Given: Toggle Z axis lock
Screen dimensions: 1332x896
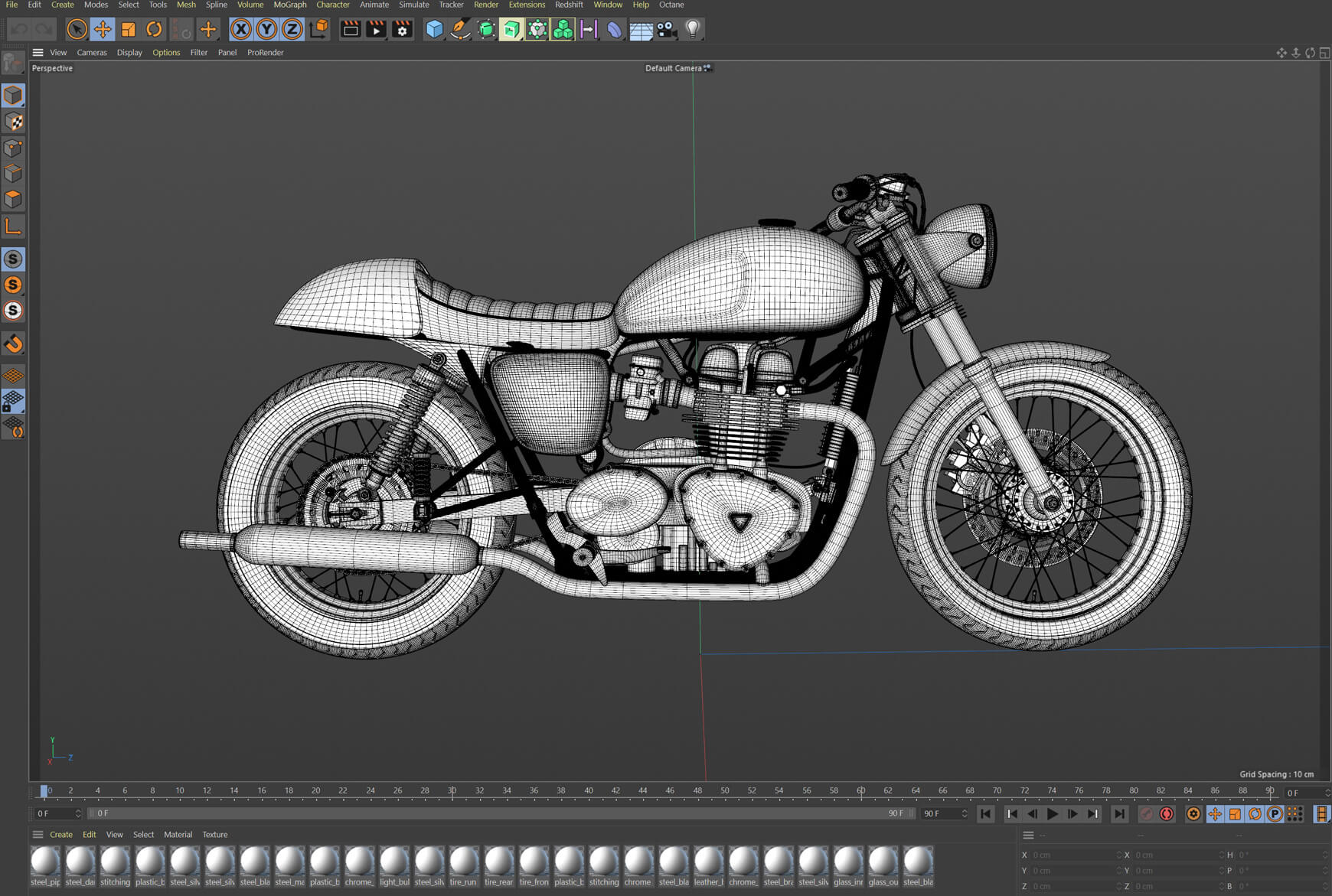Looking at the screenshot, I should coord(292,29).
